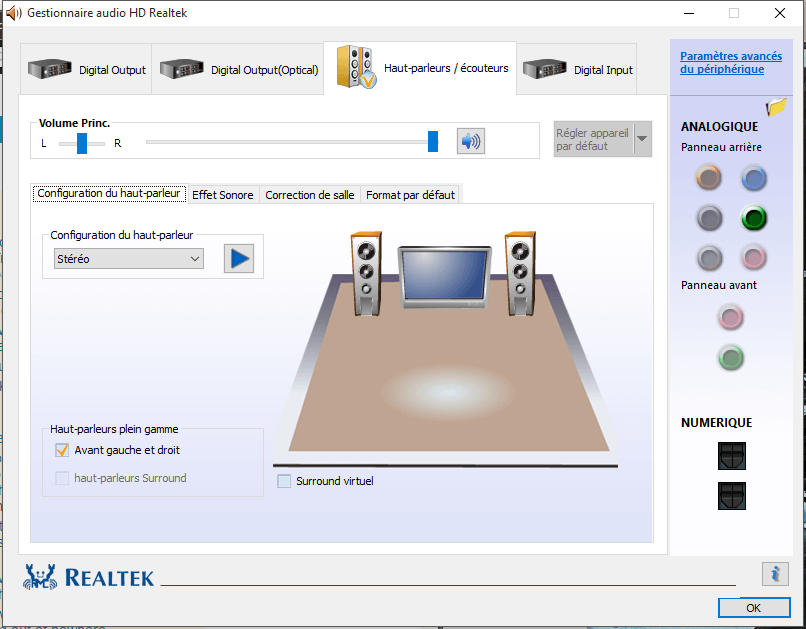Select Haut-parleurs / écouteurs tab
Image resolution: width=806 pixels, height=629 pixels.
(x=420, y=68)
